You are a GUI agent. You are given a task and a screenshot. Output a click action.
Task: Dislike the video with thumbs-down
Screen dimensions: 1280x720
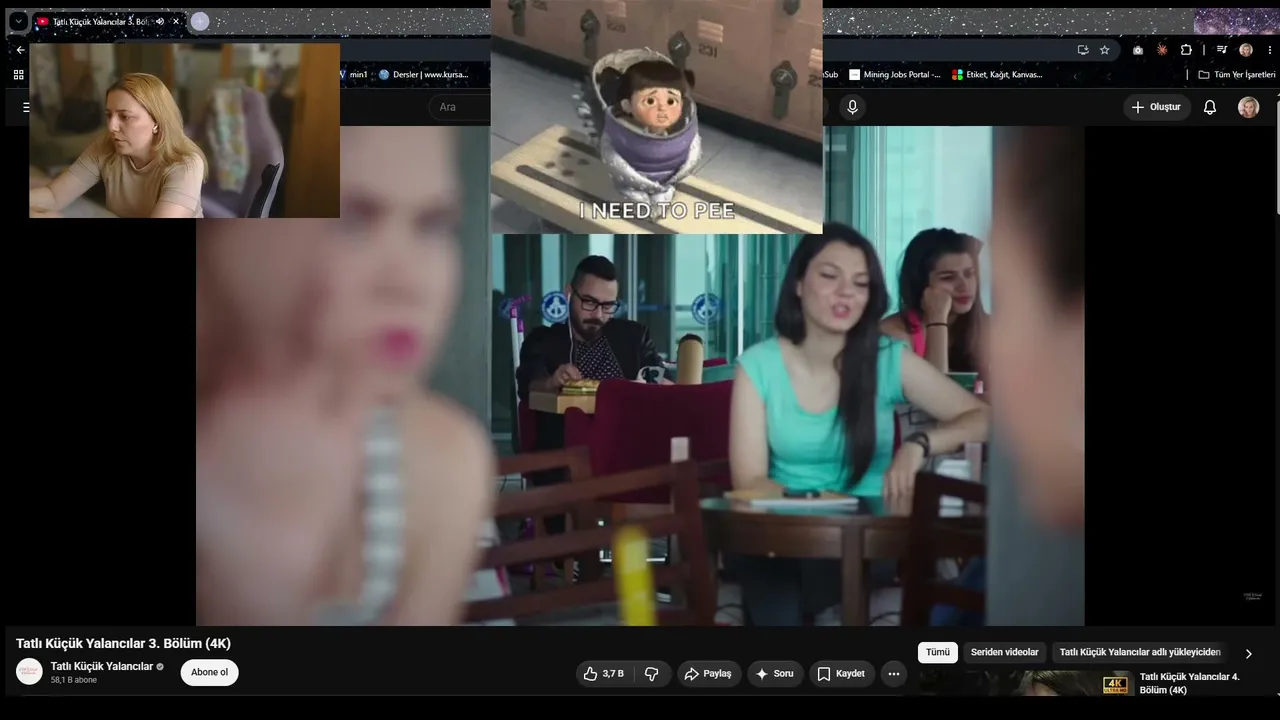[652, 674]
